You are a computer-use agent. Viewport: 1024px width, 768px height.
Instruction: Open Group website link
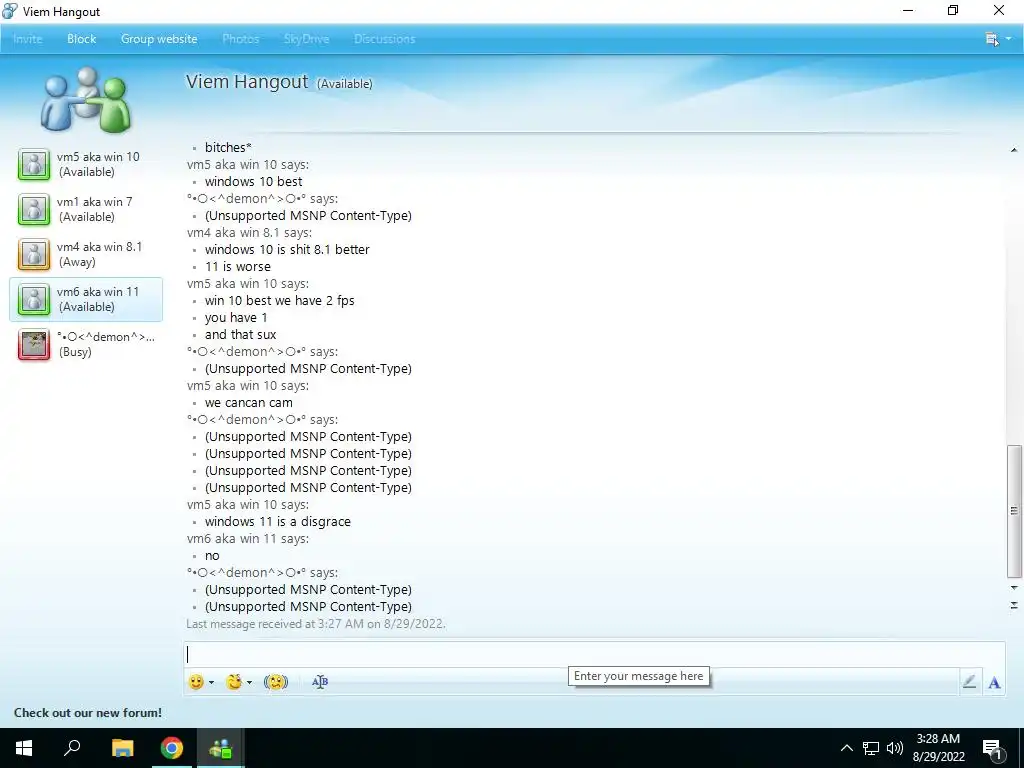pos(159,39)
